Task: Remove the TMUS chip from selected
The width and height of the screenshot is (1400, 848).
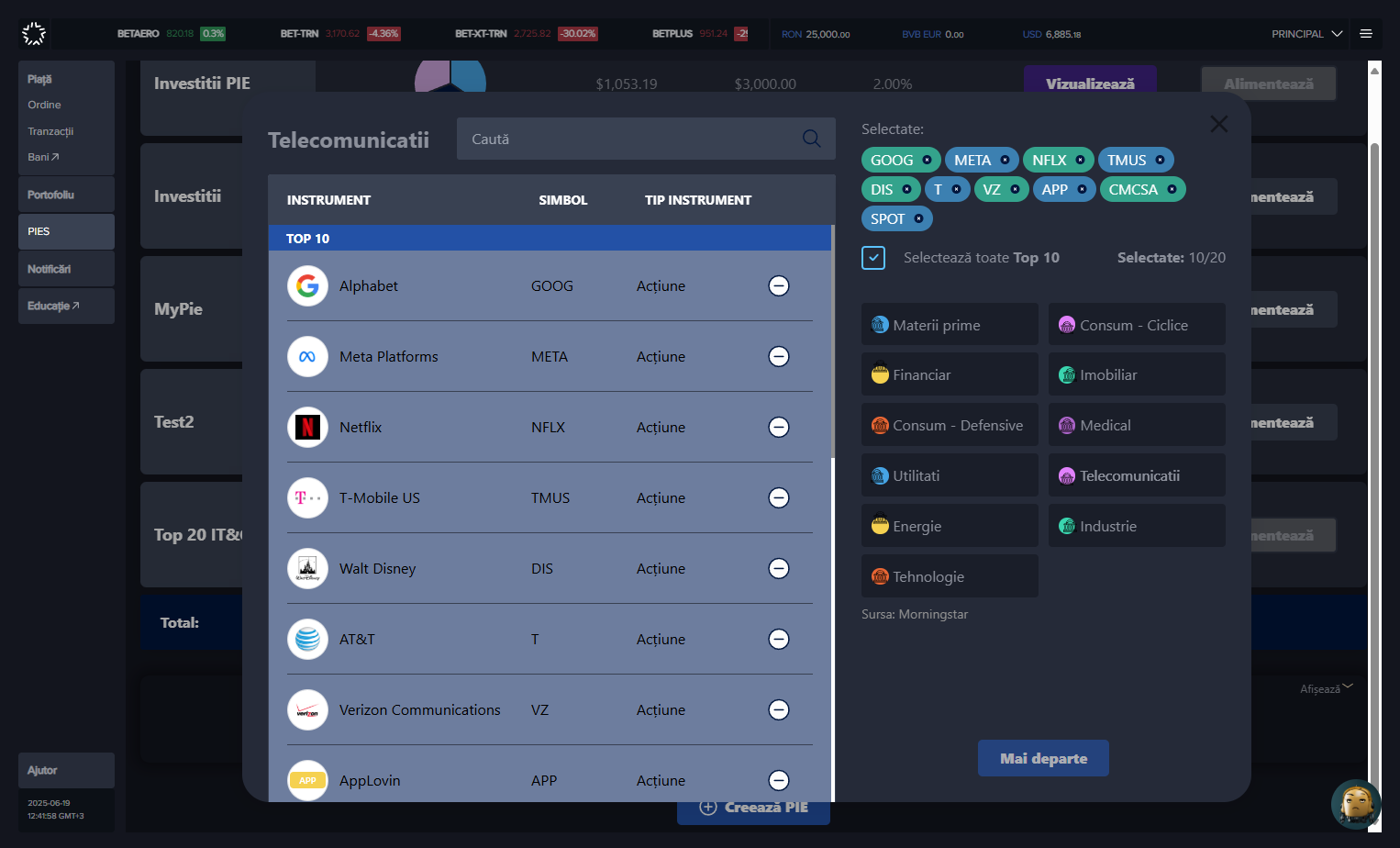Action: (1160, 161)
